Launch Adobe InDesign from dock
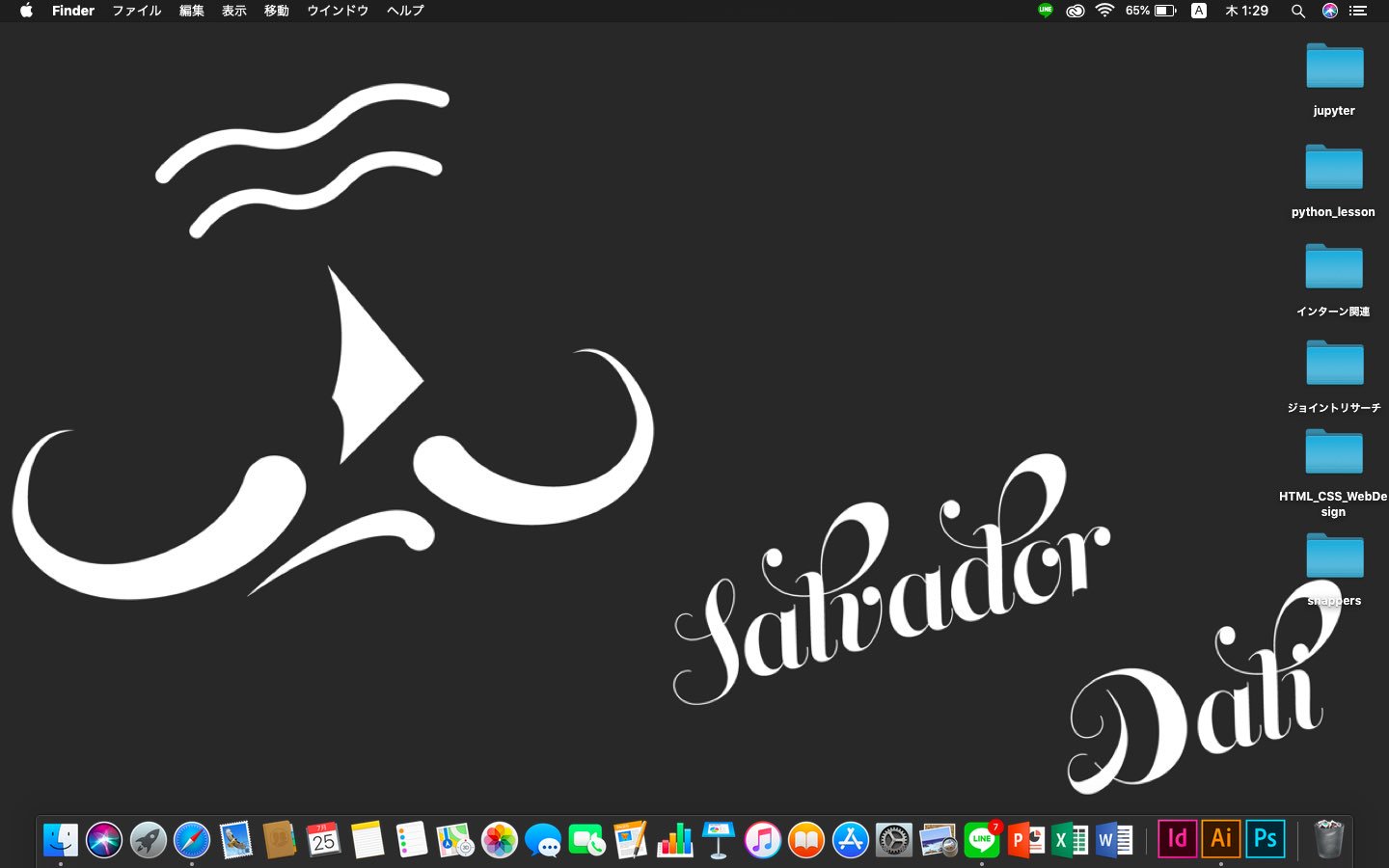Screen dimensions: 1389x868 (x=1177, y=838)
